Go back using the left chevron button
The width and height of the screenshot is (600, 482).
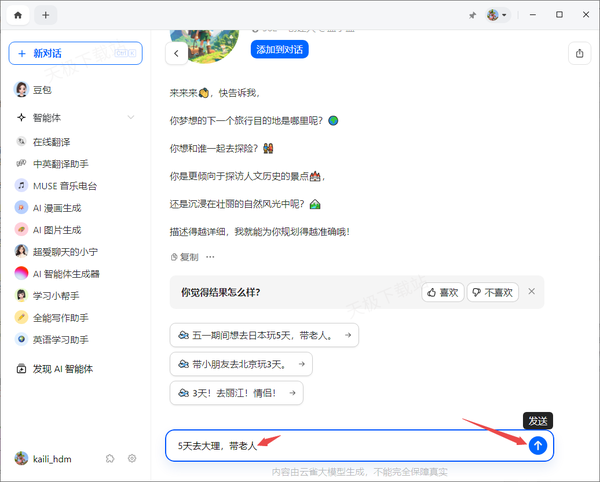pyautogui.click(x=177, y=53)
